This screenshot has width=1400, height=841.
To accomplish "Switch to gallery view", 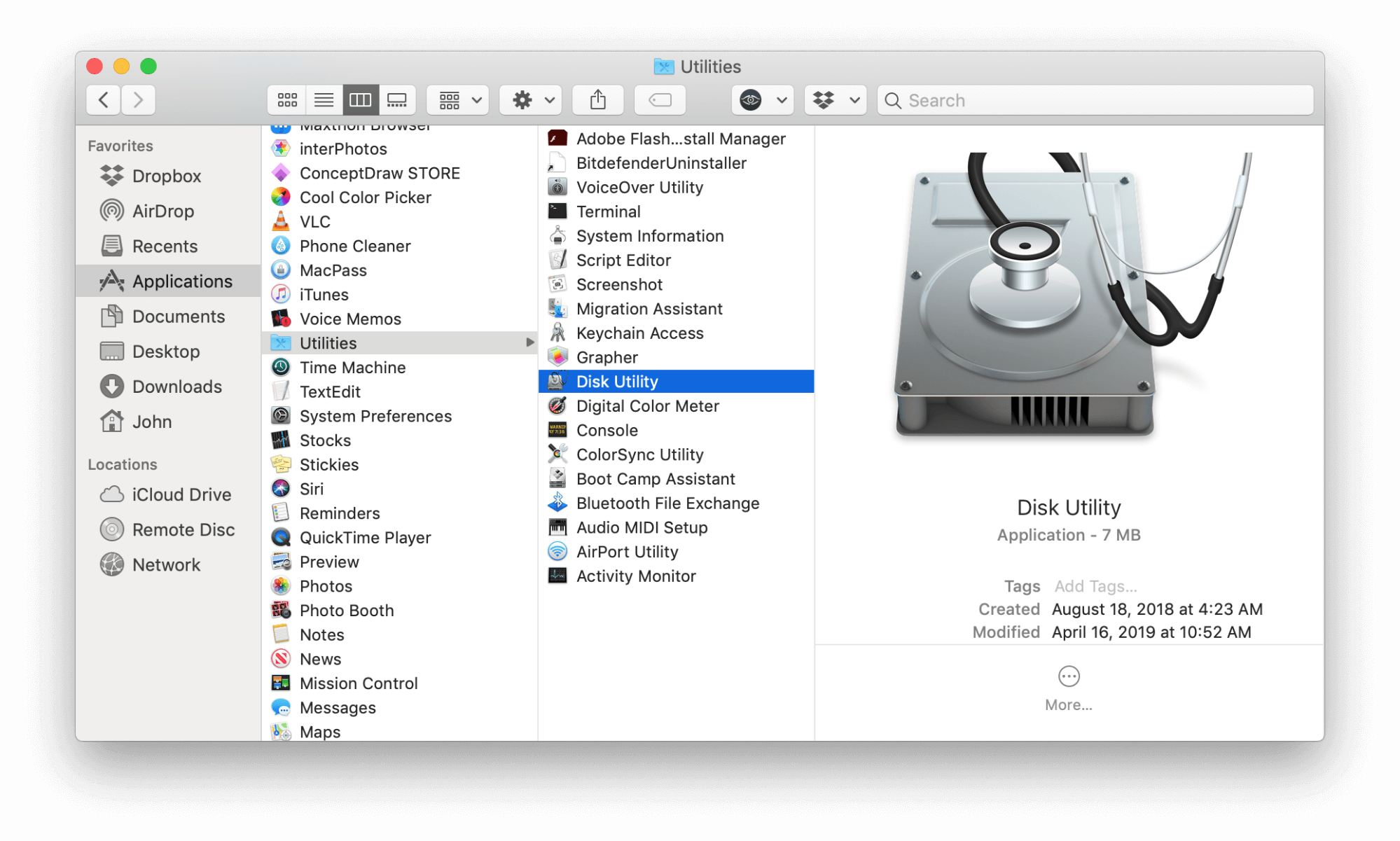I will [397, 100].
